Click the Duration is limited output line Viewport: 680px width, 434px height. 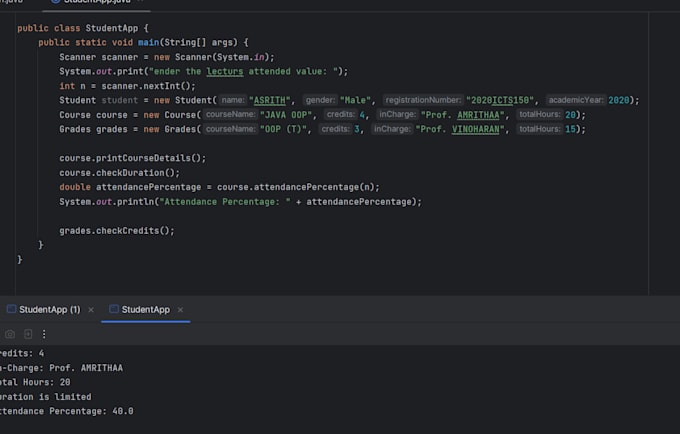pos(45,397)
